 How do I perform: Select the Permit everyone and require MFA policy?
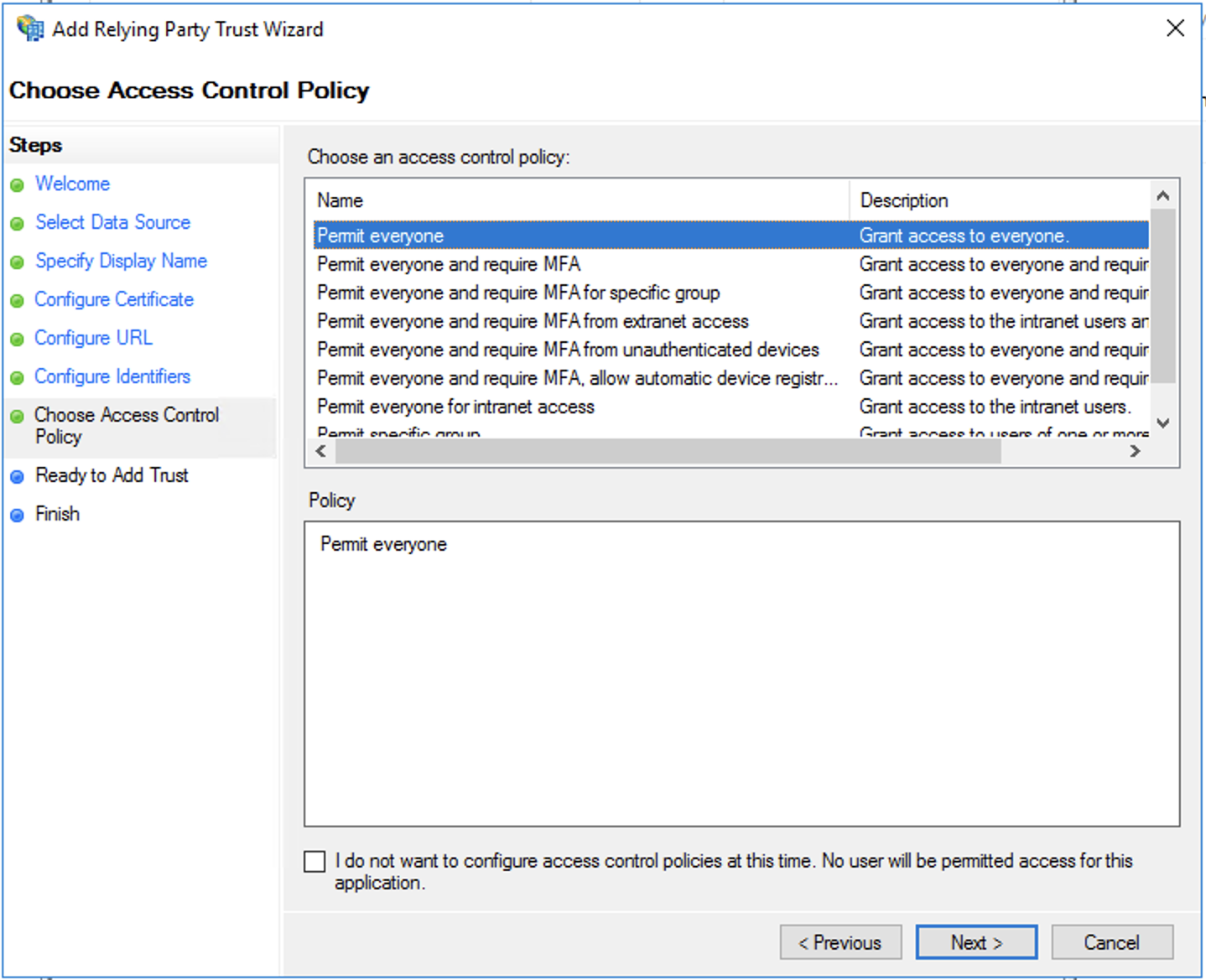point(449,264)
